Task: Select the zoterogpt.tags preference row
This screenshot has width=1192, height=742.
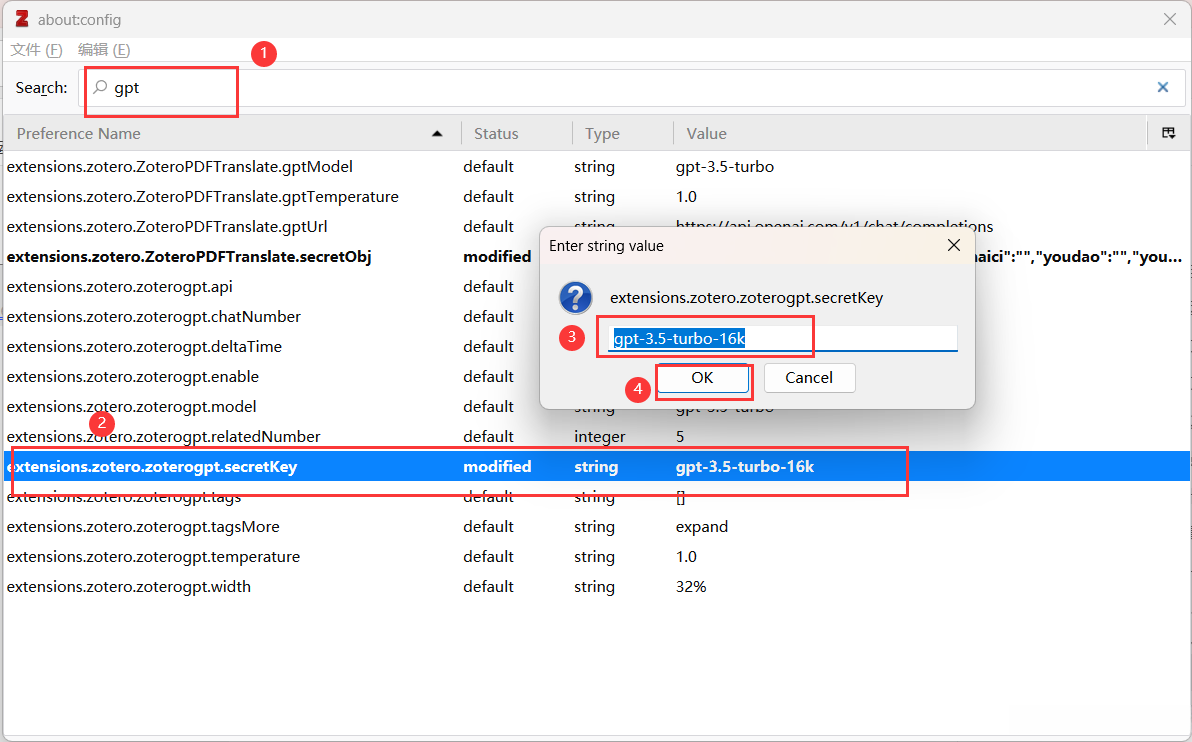Action: point(596,497)
